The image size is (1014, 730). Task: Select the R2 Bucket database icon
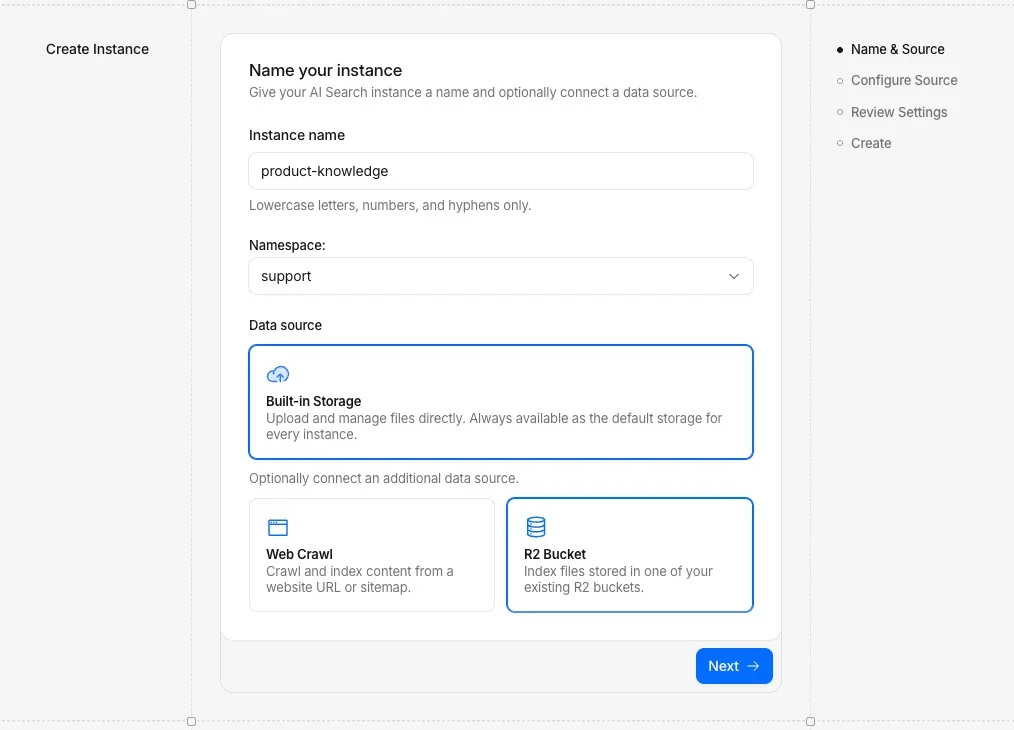(536, 526)
